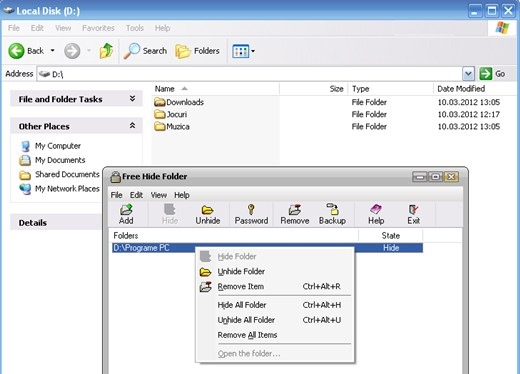Click the Windows flag logo in Explorer
520x374 pixels.
[x=502, y=28]
